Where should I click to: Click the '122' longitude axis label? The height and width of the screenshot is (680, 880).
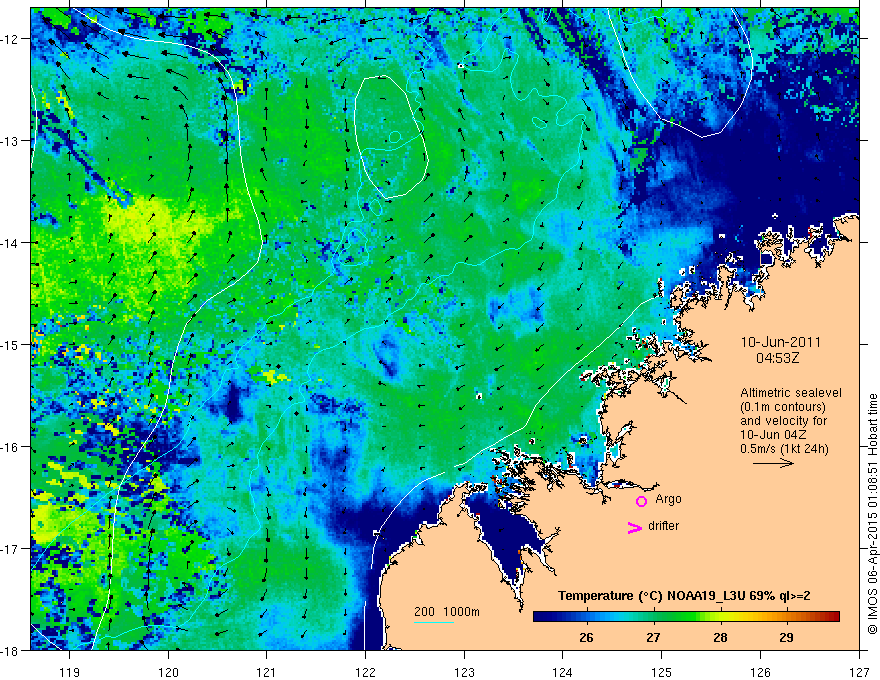[365, 672]
